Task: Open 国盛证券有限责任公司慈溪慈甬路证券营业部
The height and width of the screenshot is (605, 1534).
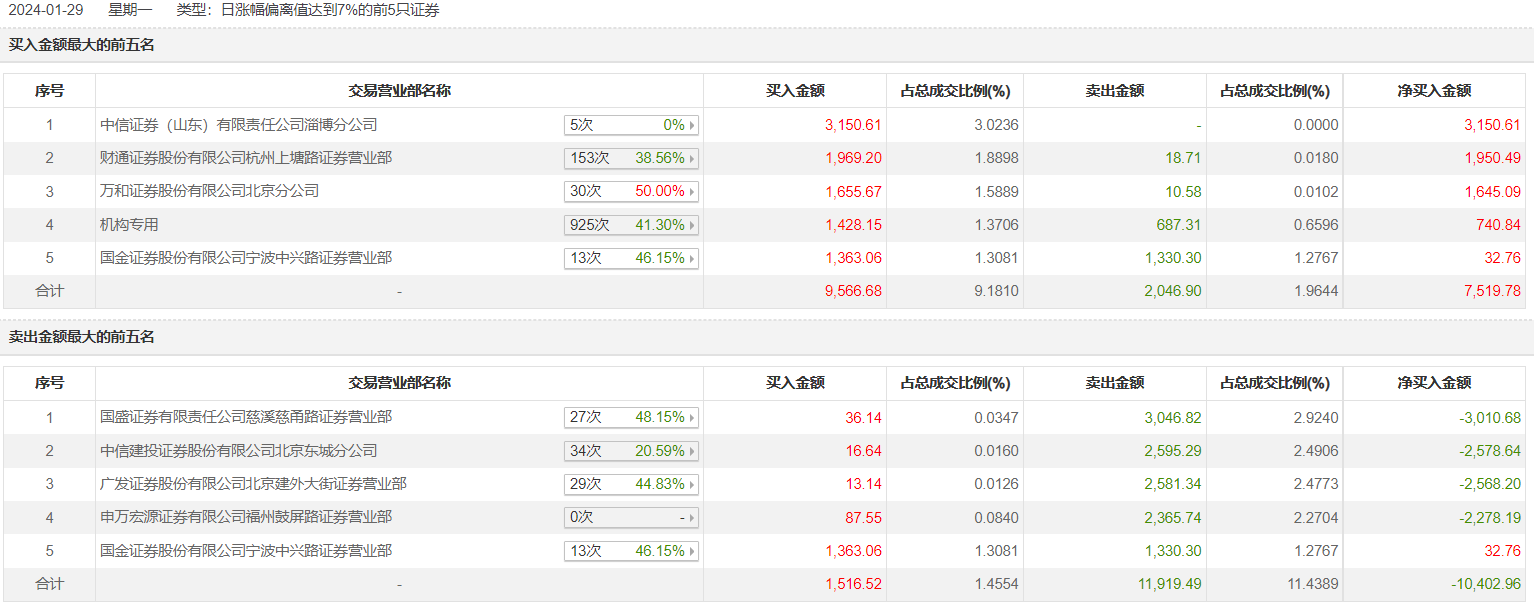Action: 246,417
